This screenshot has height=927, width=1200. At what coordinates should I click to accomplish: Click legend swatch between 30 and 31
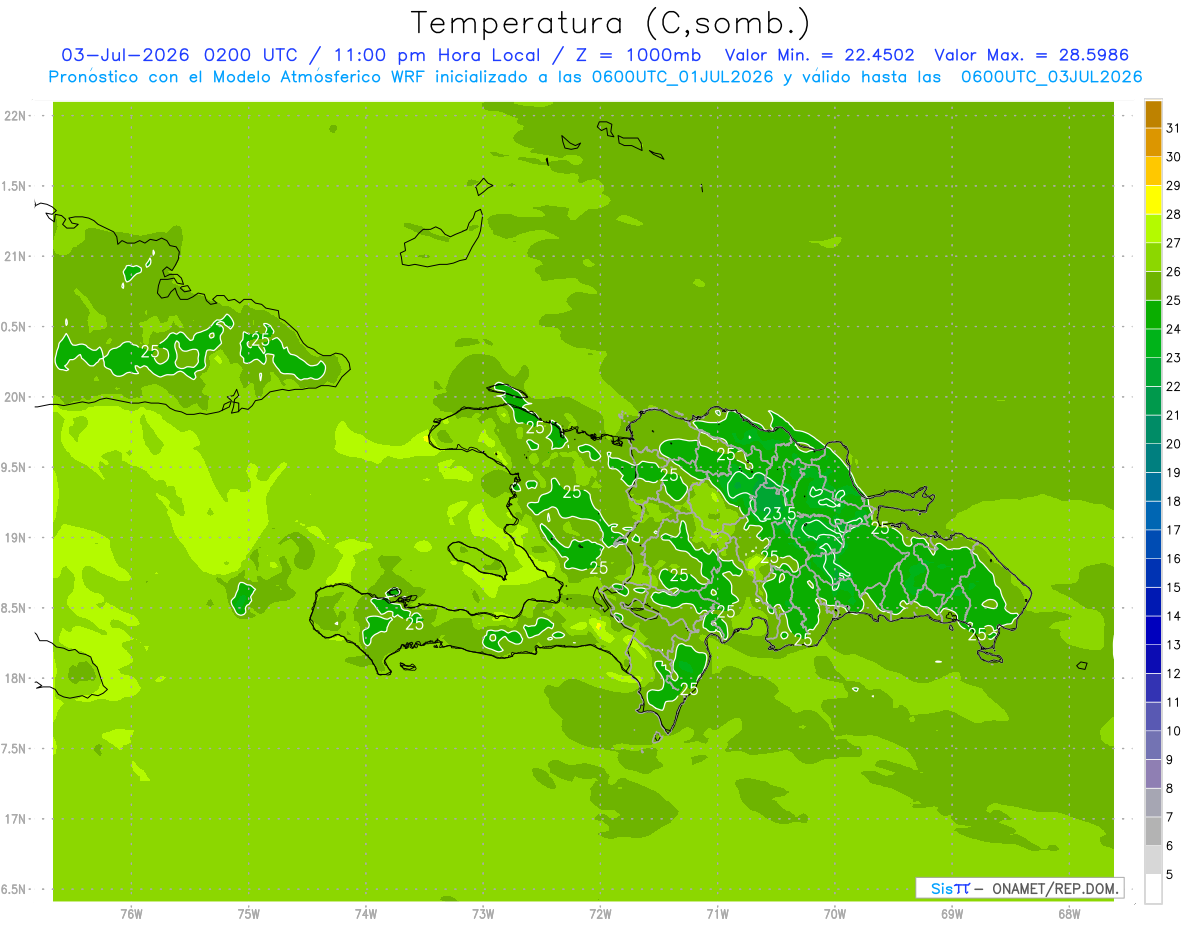click(x=1153, y=143)
